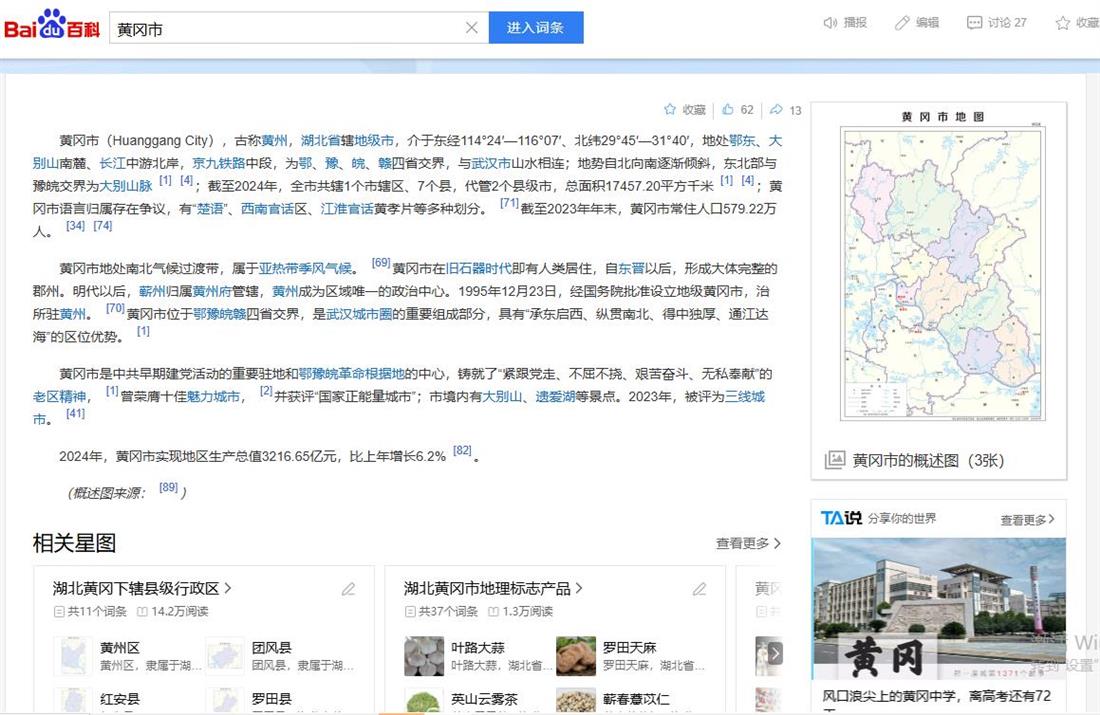1100x715 pixels.
Task: Expand the 湖北黄冈下辖县级行政区 card title
Action: coord(142,588)
